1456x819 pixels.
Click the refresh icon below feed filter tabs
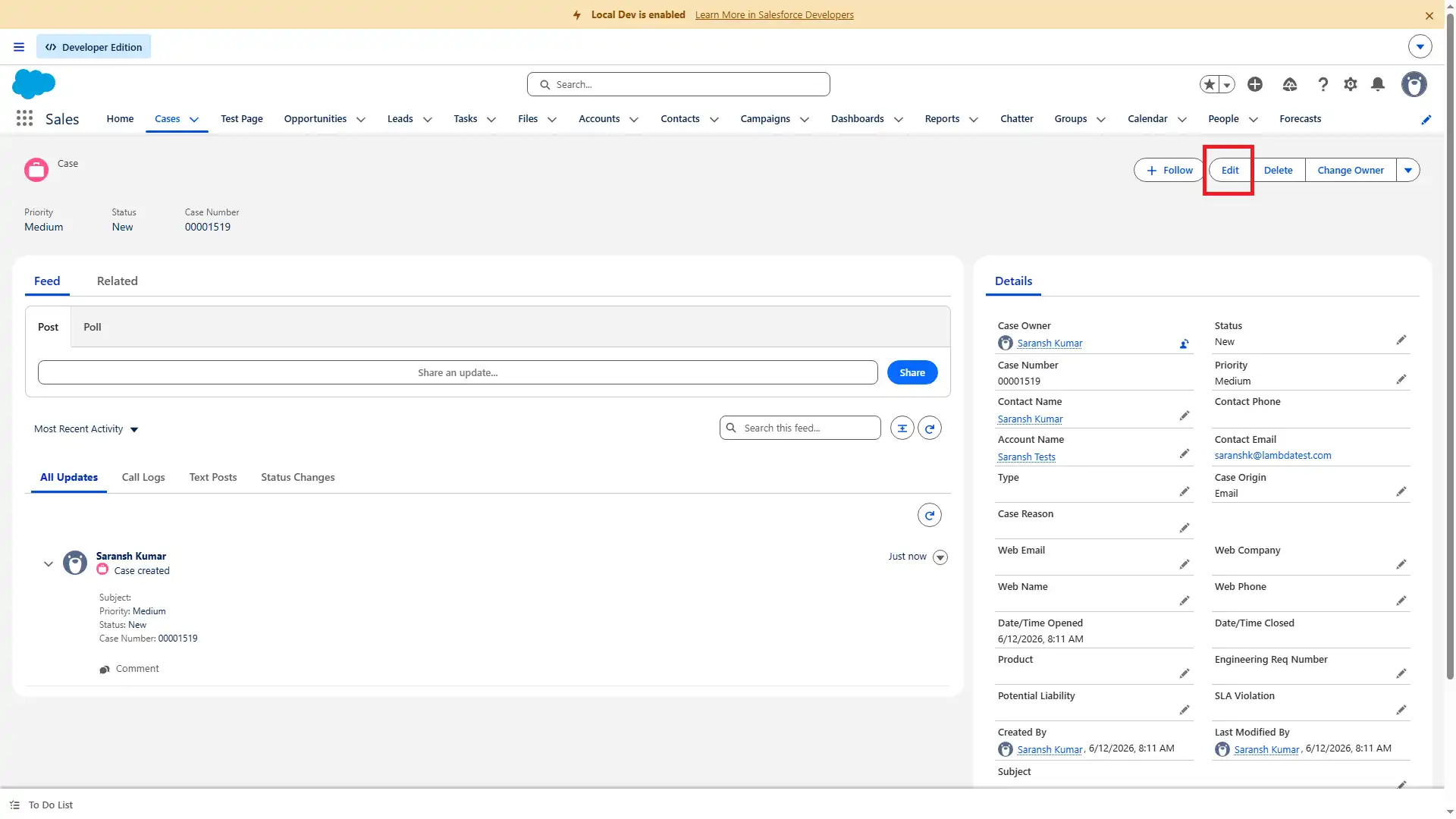930,516
